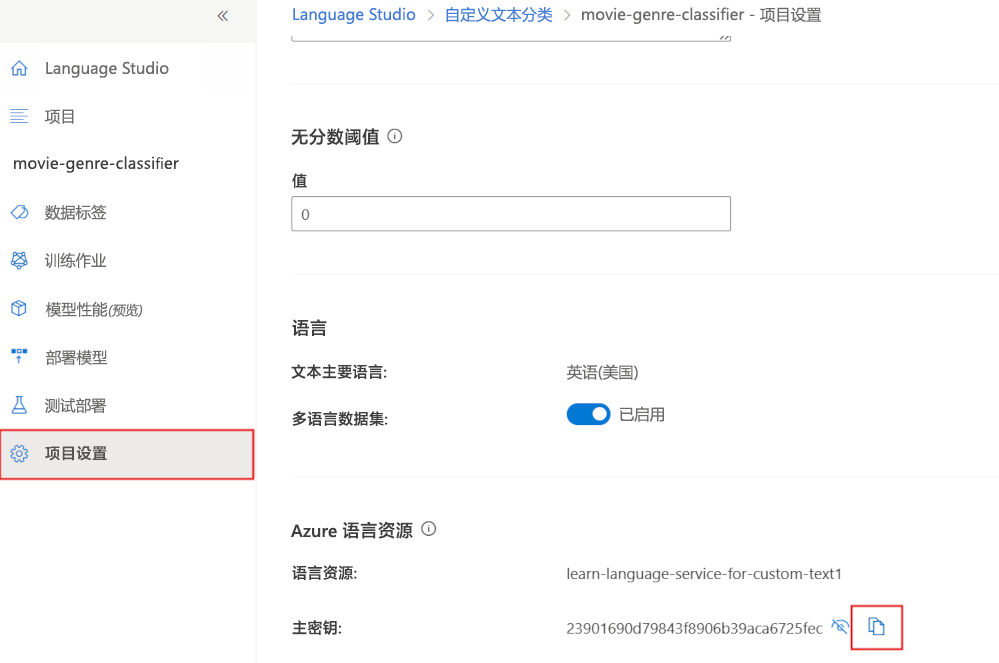Click the 无分数阈值 heading

335,137
